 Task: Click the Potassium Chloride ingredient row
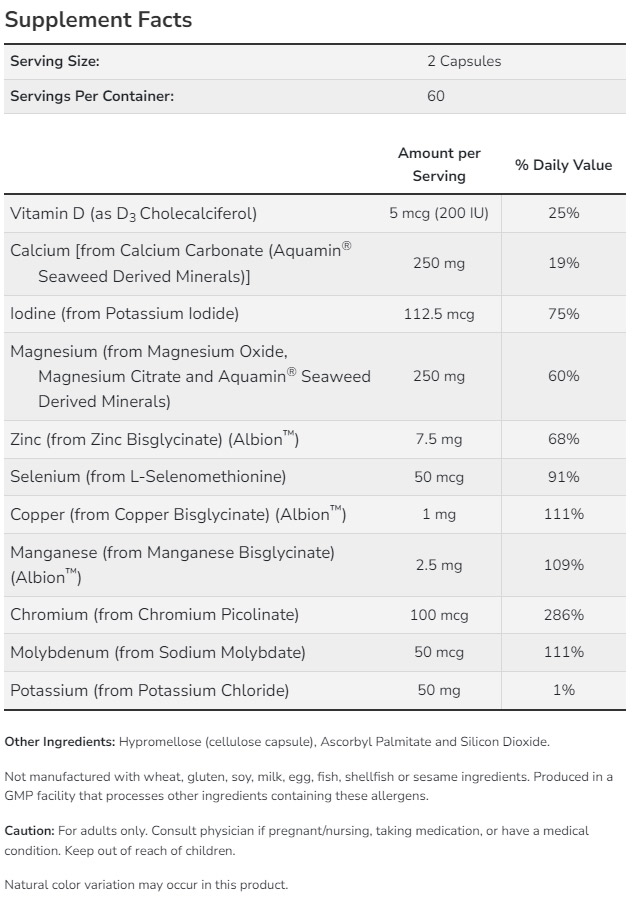pos(149,690)
